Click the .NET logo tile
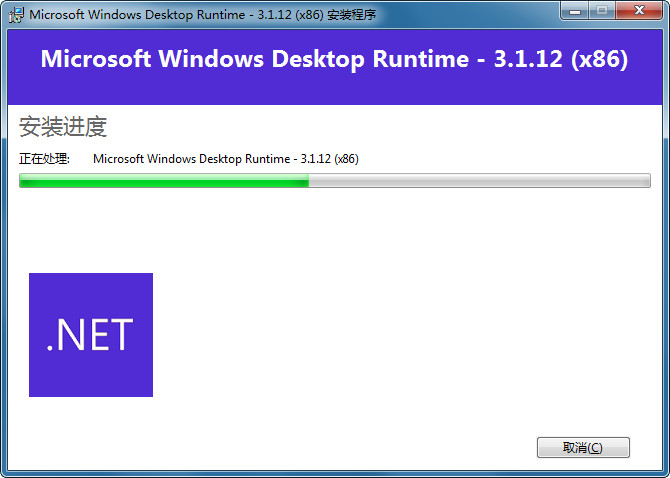Screen dimensions: 670x478 click(x=91, y=335)
